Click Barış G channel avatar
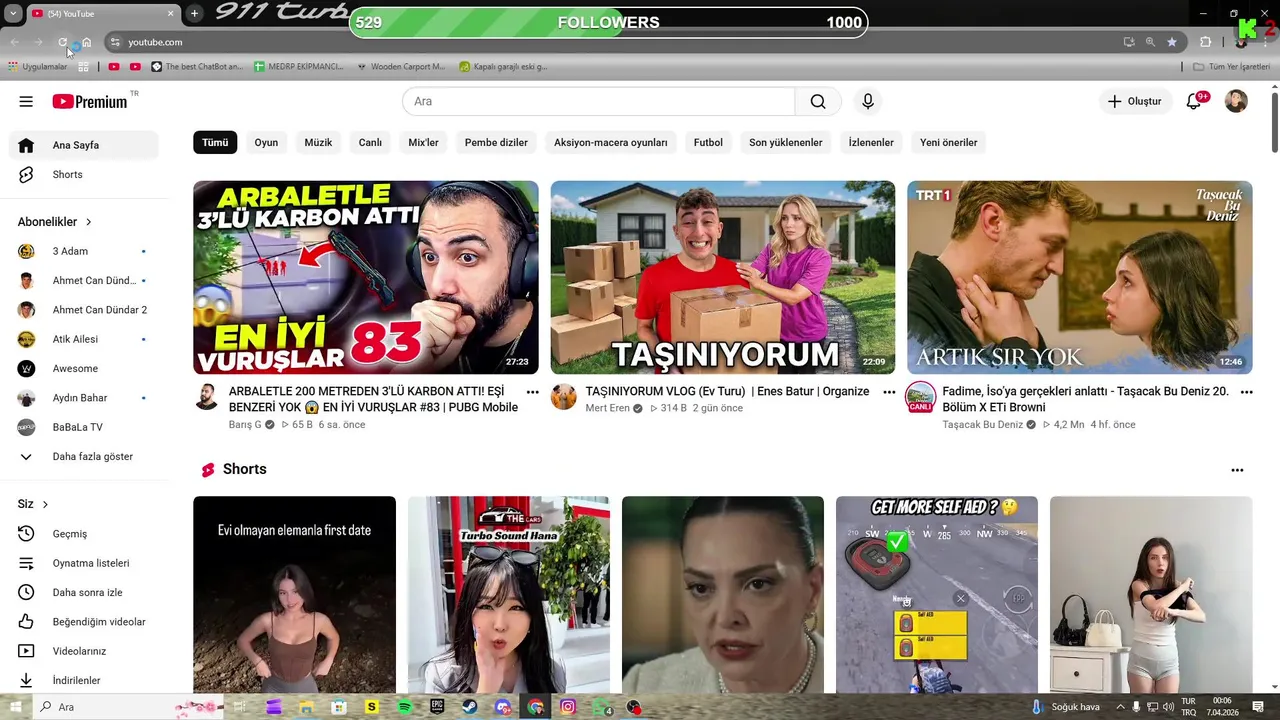Image resolution: width=1280 pixels, height=720 pixels. coord(207,397)
